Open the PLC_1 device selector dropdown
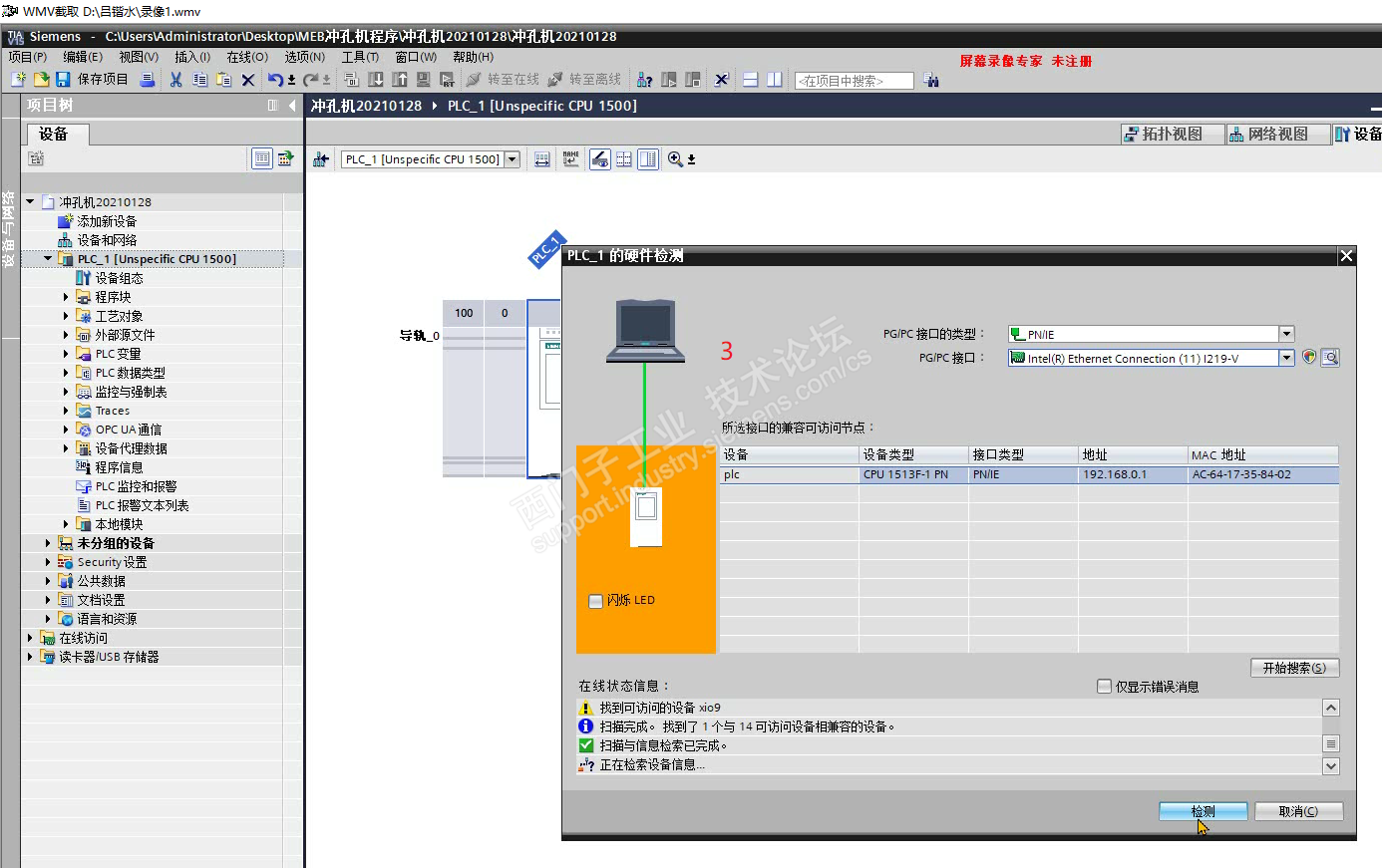The image size is (1382, 868). click(513, 159)
